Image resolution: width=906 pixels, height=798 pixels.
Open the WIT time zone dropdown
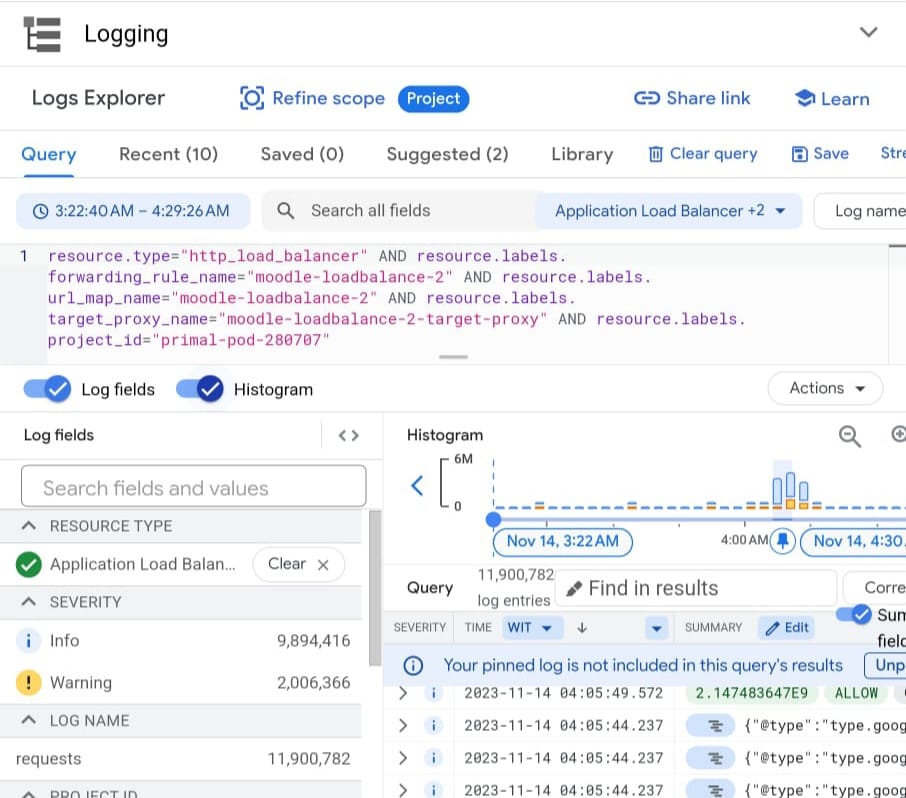(533, 628)
